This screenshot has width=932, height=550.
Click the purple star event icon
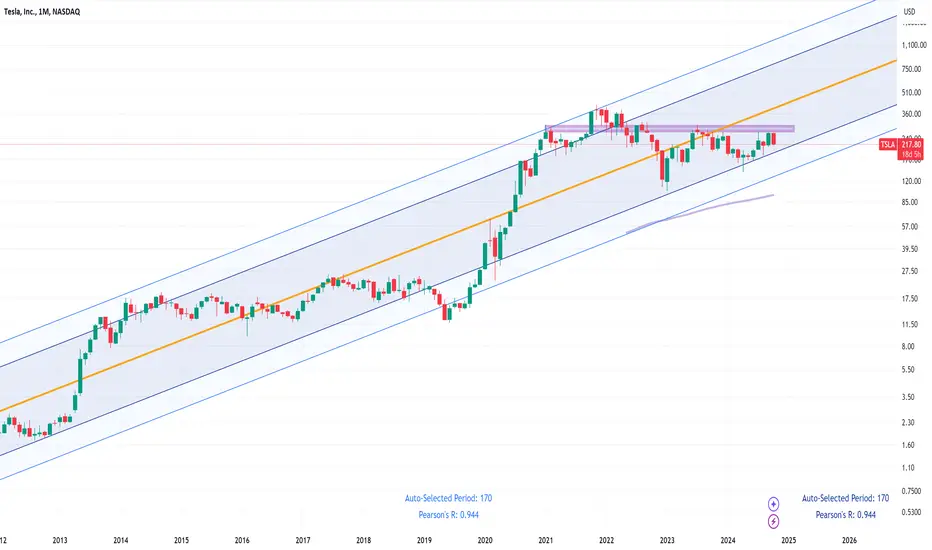[773, 504]
